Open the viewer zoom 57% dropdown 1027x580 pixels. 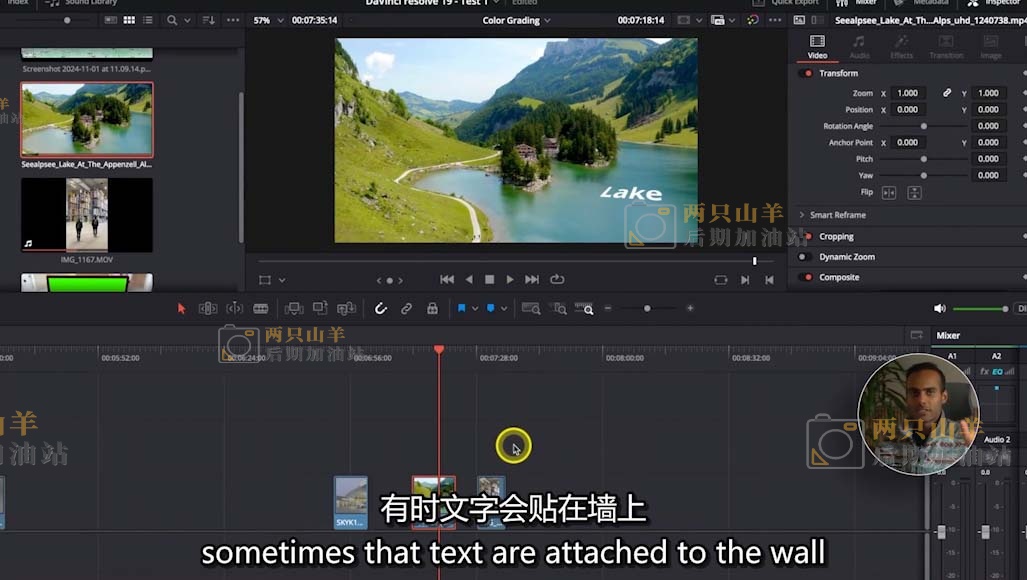pyautogui.click(x=267, y=20)
